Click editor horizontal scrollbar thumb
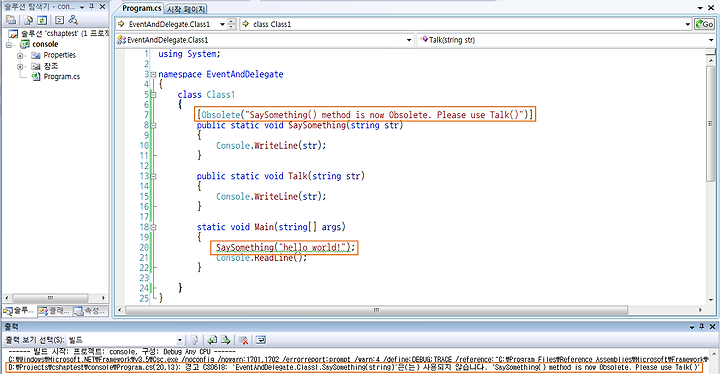This screenshot has height=374, width=720. [377, 310]
